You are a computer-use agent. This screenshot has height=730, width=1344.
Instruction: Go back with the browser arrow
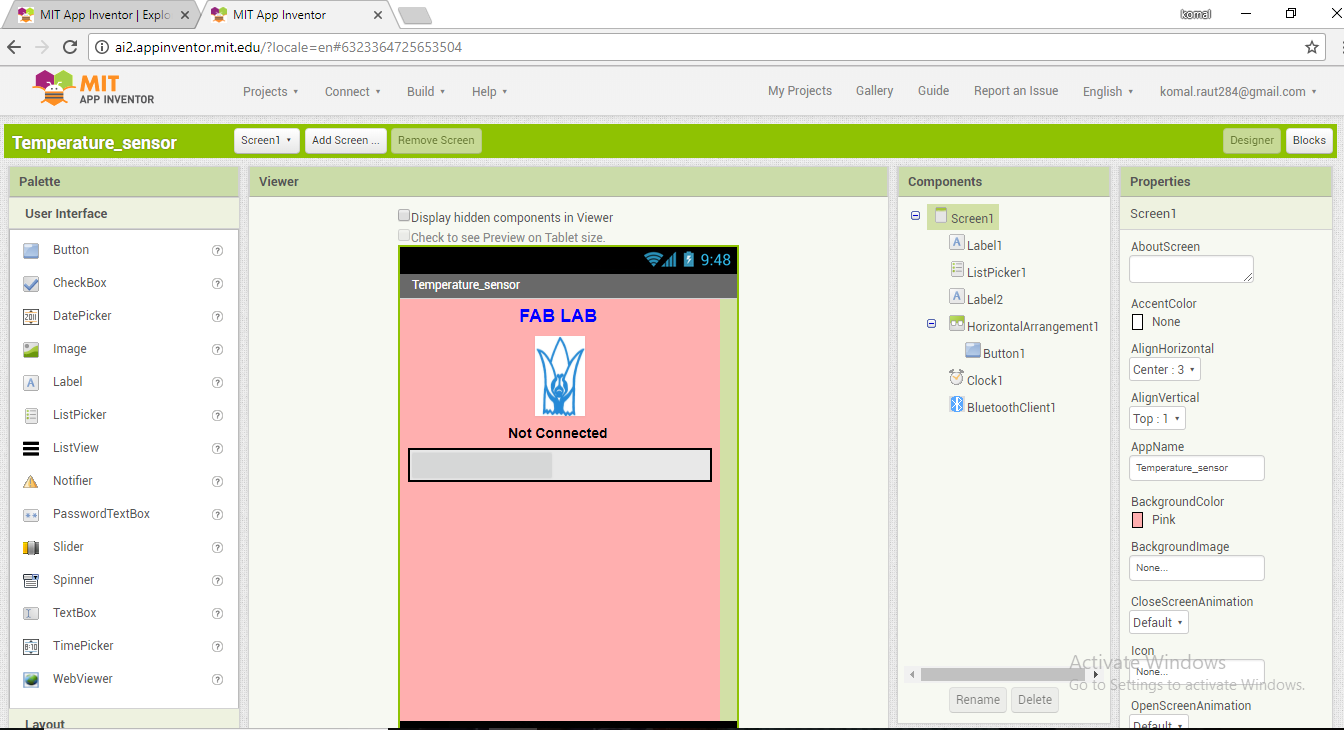point(14,47)
